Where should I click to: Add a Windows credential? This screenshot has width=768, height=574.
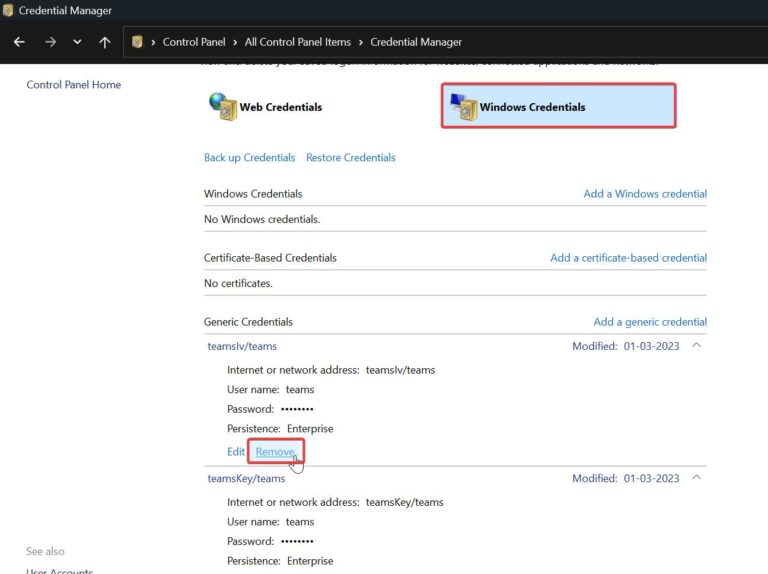point(644,194)
